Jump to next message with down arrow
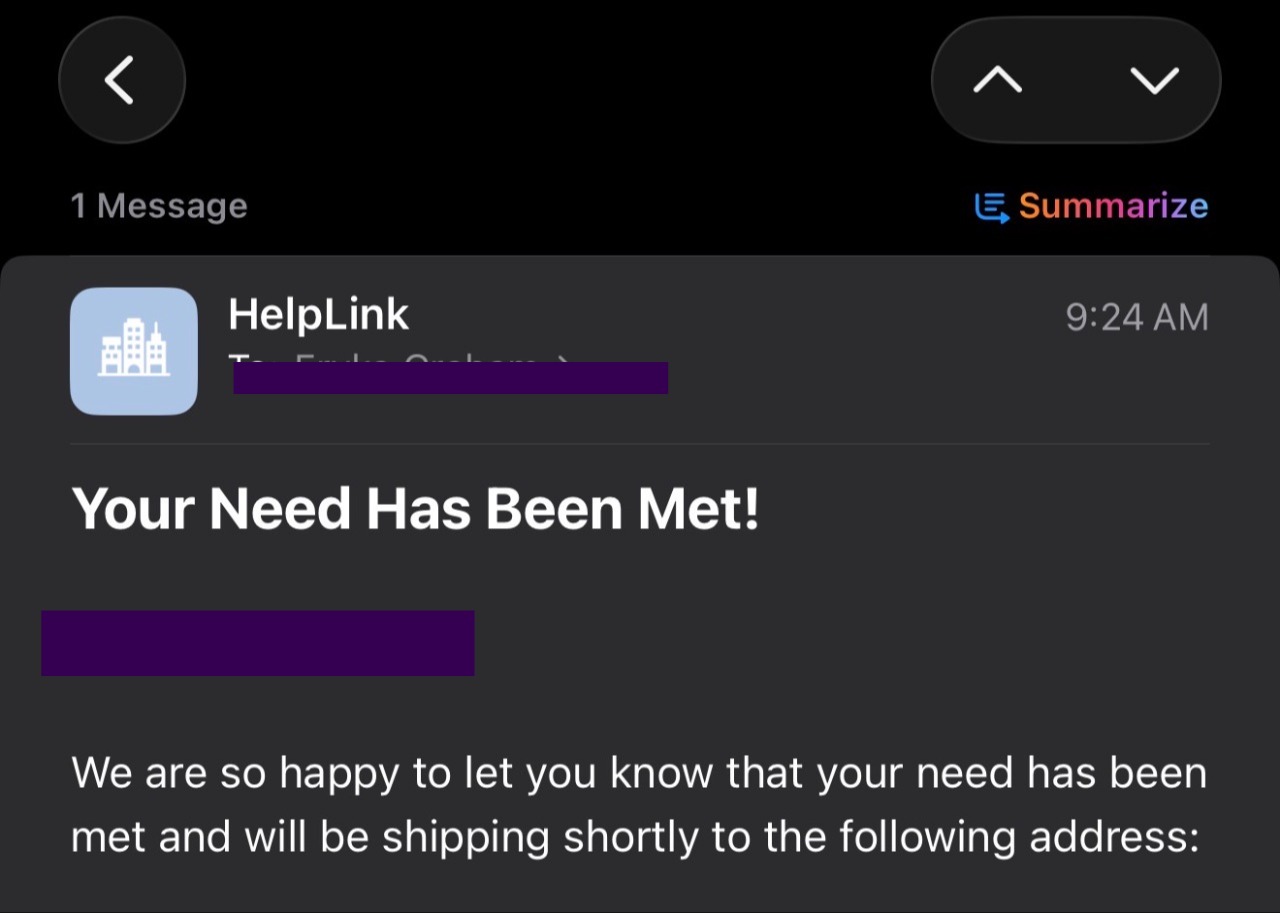The image size is (1280, 913). pos(1155,80)
